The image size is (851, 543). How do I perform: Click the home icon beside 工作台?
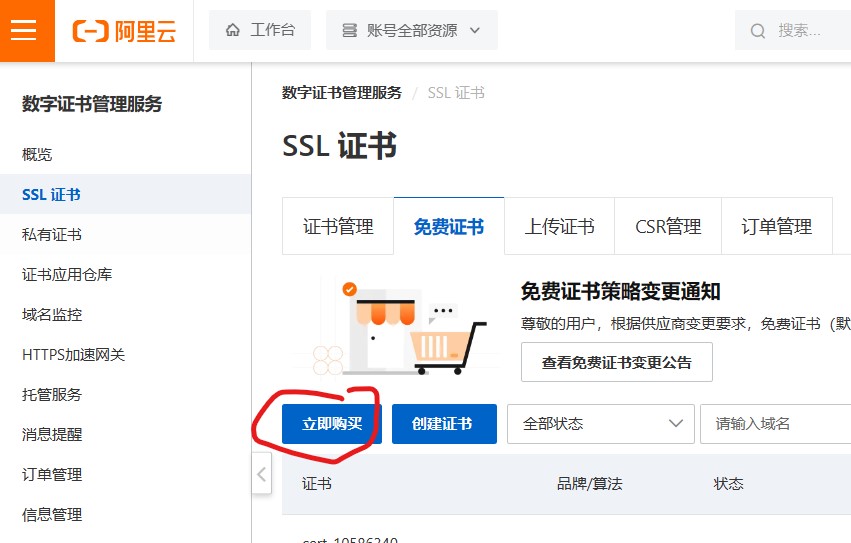coord(233,30)
